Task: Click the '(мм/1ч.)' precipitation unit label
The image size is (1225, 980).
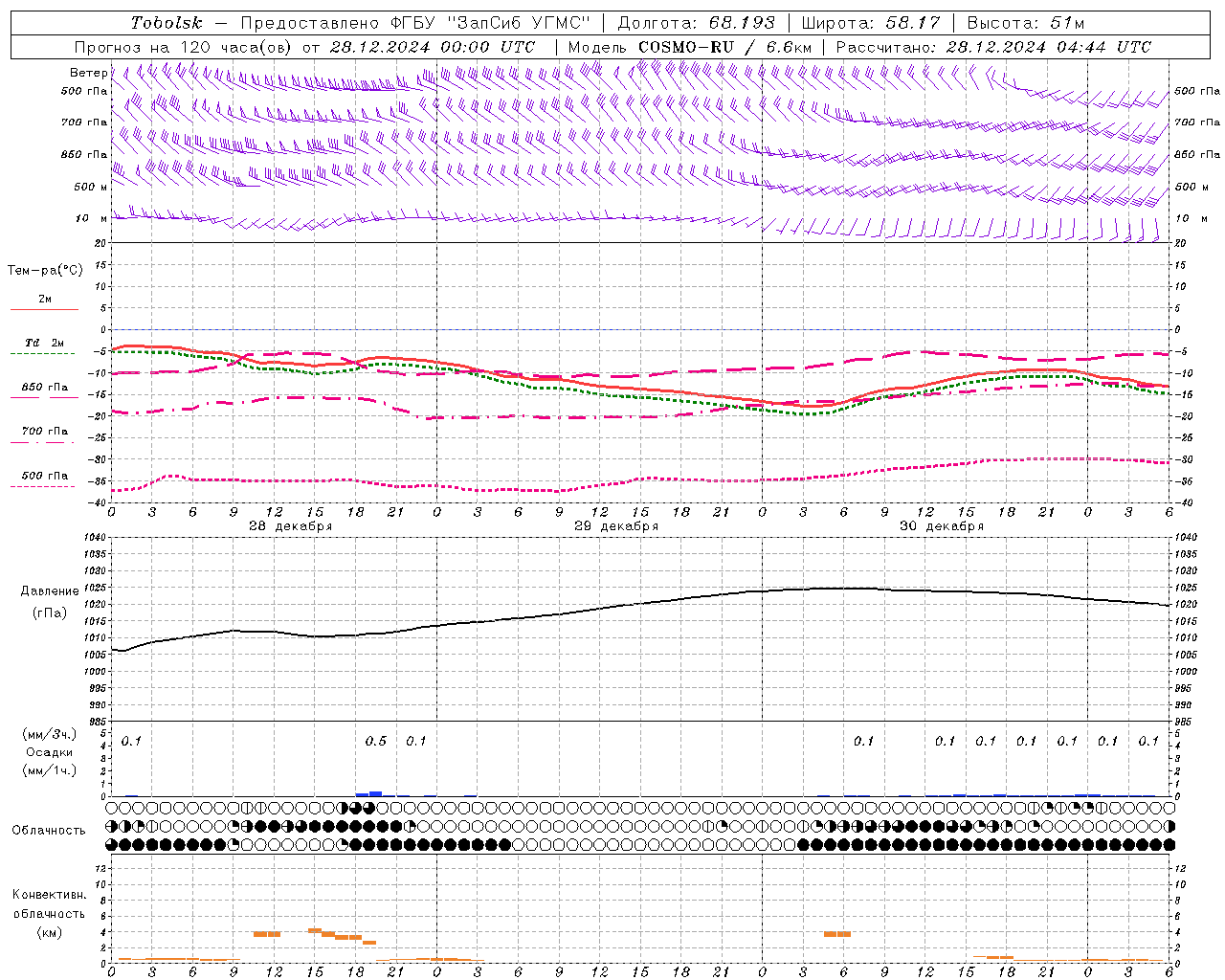Action: tap(49, 770)
